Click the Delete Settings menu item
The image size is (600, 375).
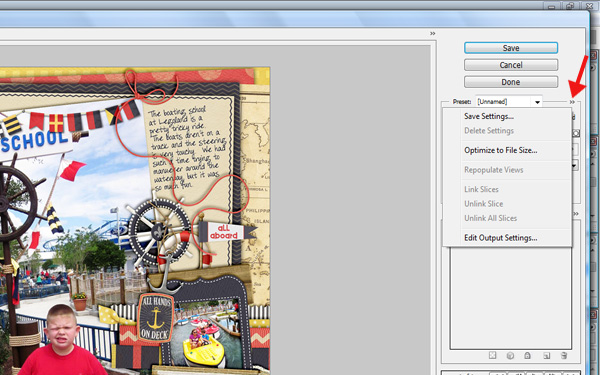pos(489,131)
